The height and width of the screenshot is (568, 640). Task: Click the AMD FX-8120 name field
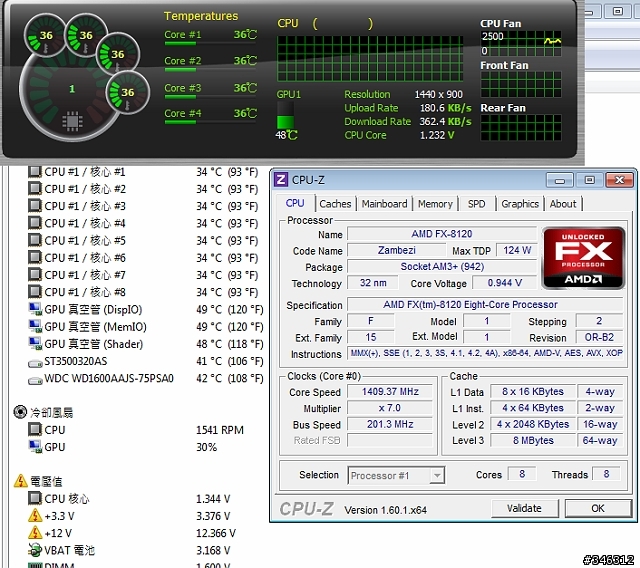[442, 234]
